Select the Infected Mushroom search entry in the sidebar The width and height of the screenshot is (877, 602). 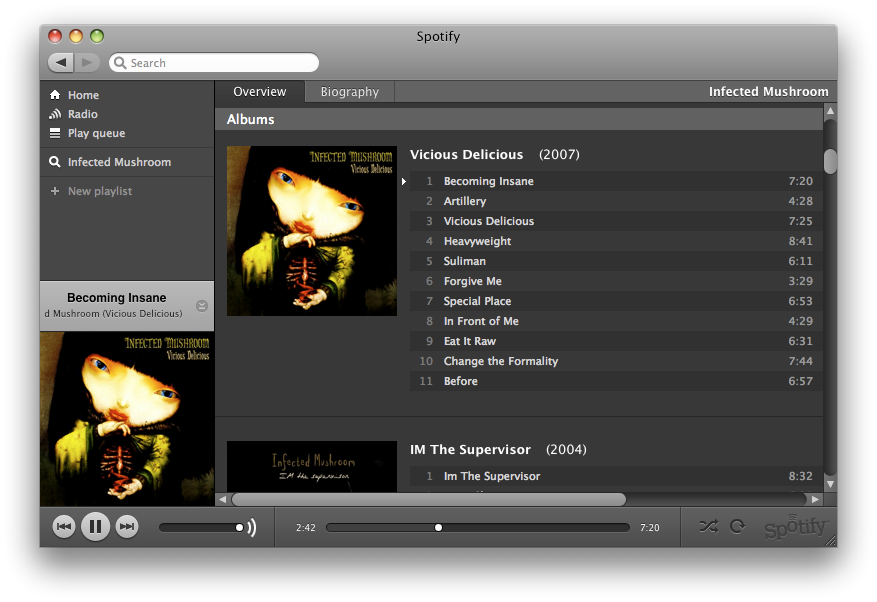(x=119, y=162)
